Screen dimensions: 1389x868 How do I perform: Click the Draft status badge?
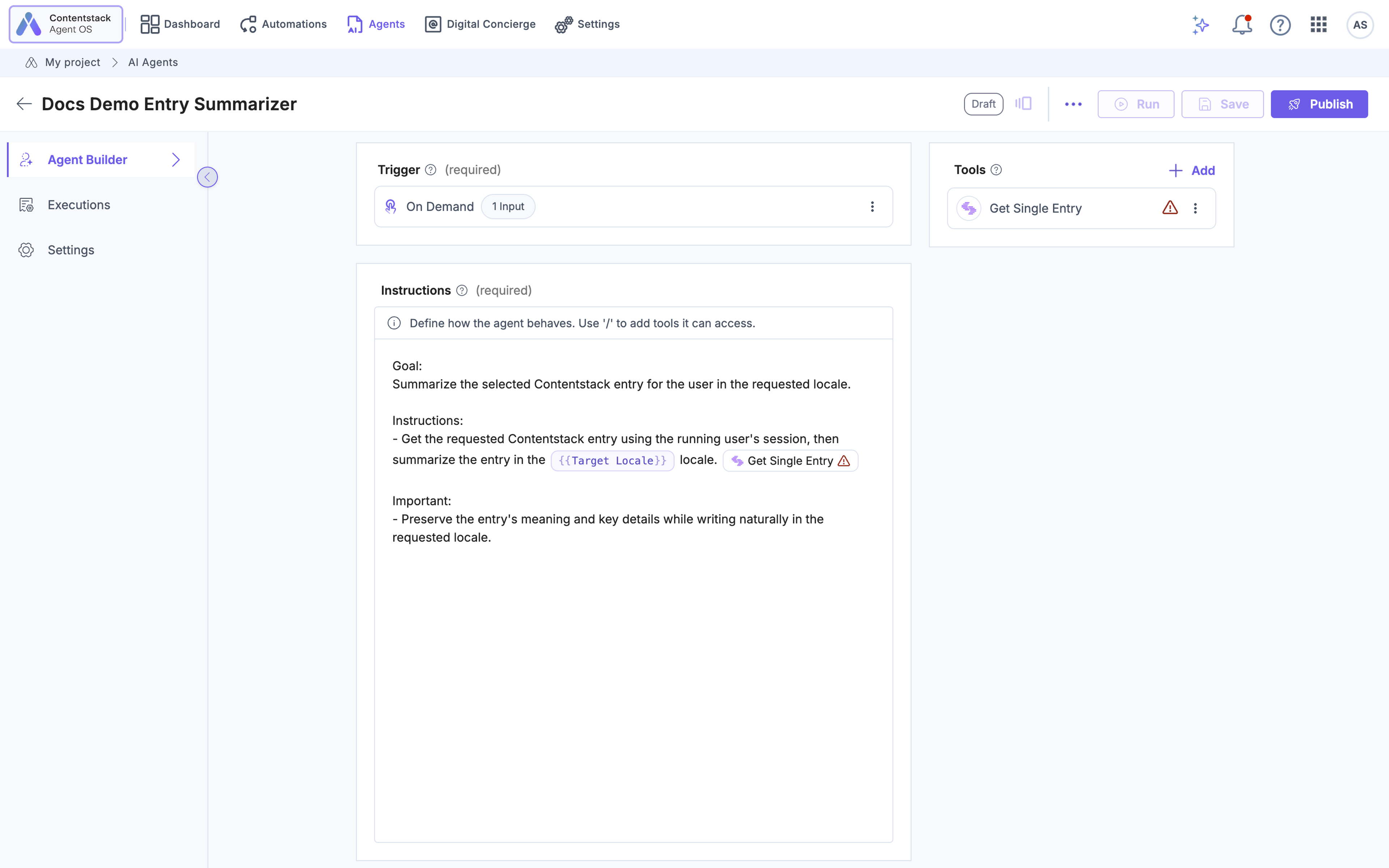(983, 104)
